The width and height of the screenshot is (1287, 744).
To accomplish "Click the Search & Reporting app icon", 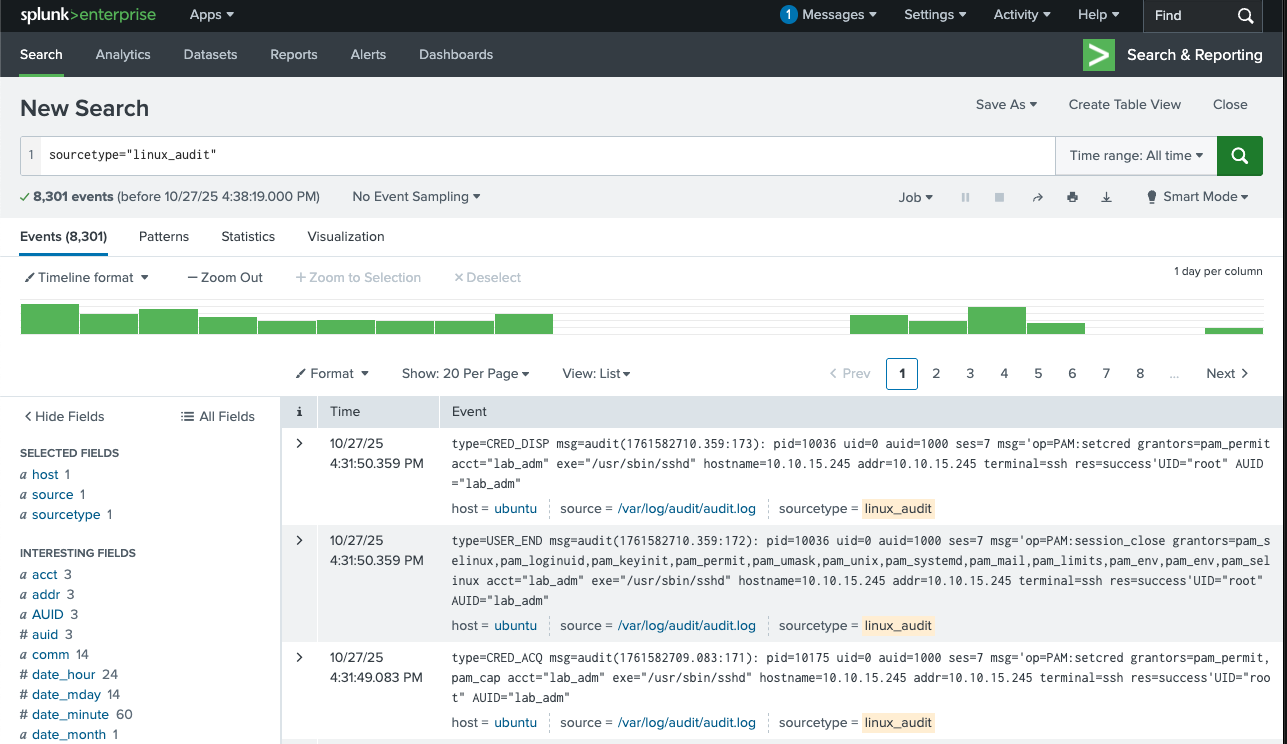I will click(x=1099, y=55).
